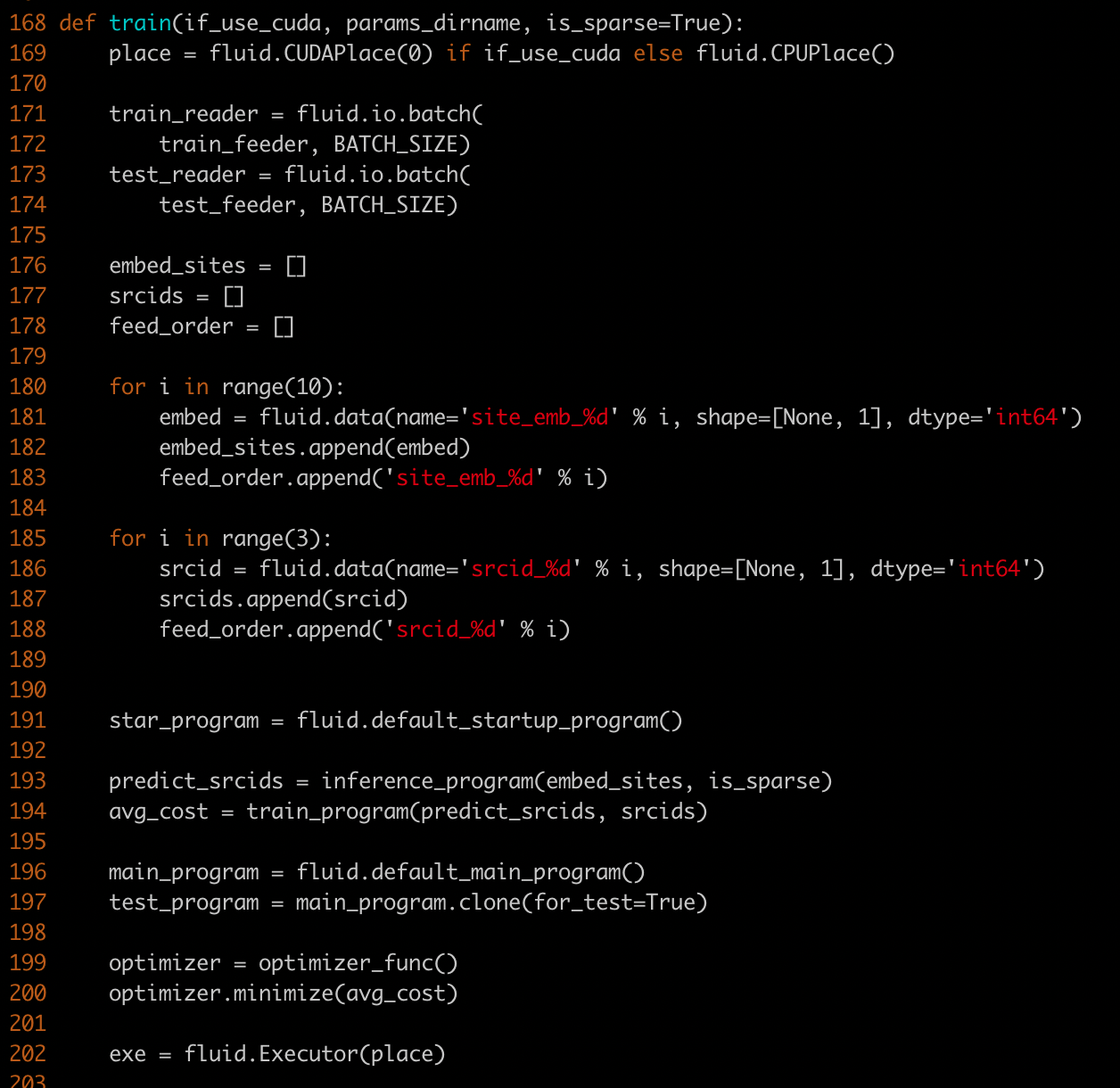Click 'fluid.io.batch(' on line 173
This screenshot has height=1088, width=1120.
(377, 174)
